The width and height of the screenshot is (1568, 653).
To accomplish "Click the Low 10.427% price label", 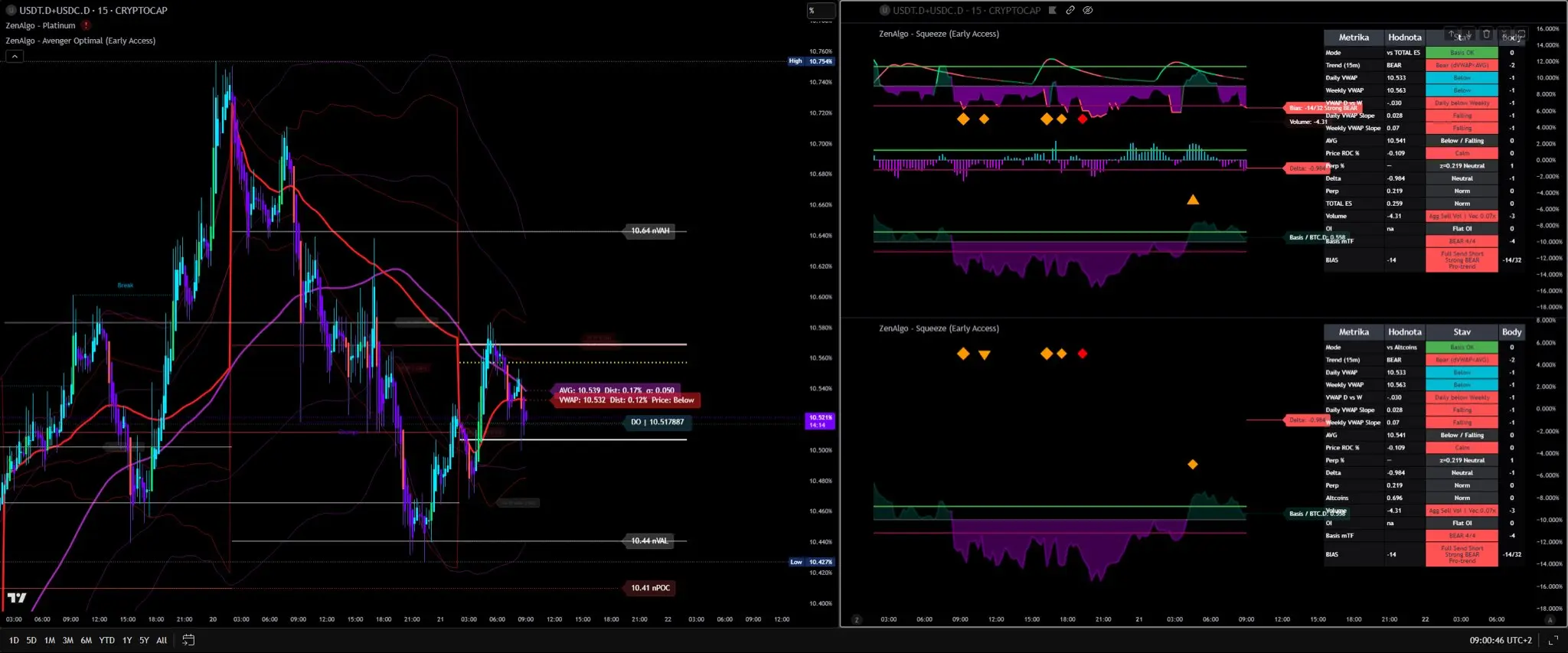I will 812,562.
